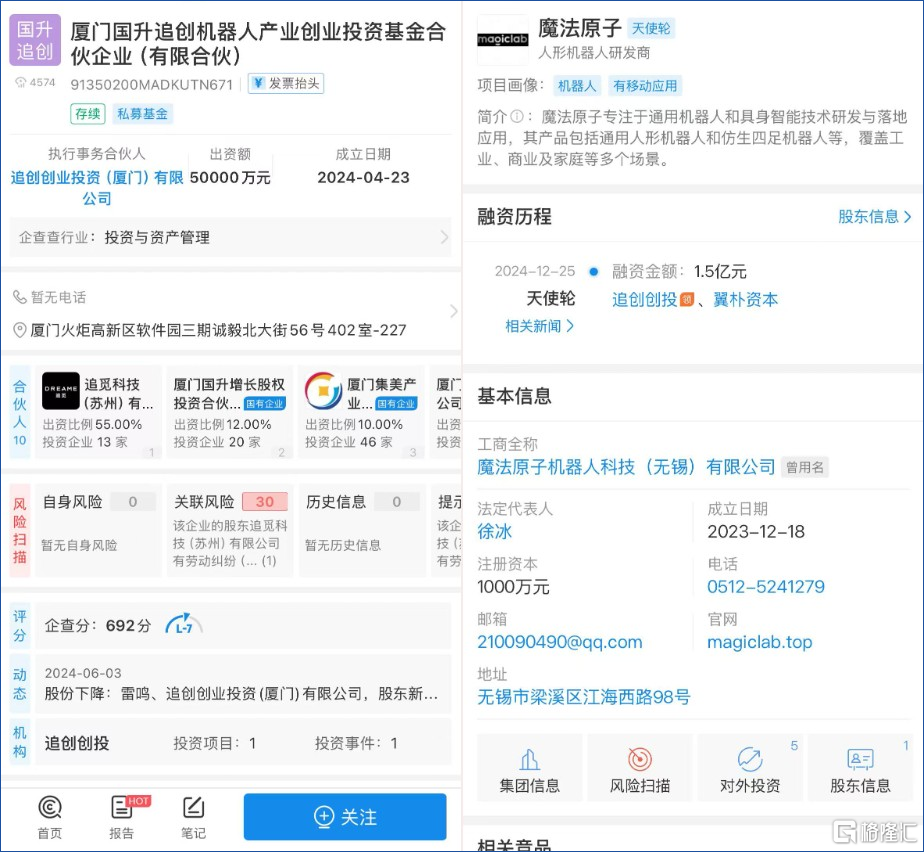The image size is (924, 852).
Task: Call the phone number 0512-5241279
Action: [x=766, y=587]
